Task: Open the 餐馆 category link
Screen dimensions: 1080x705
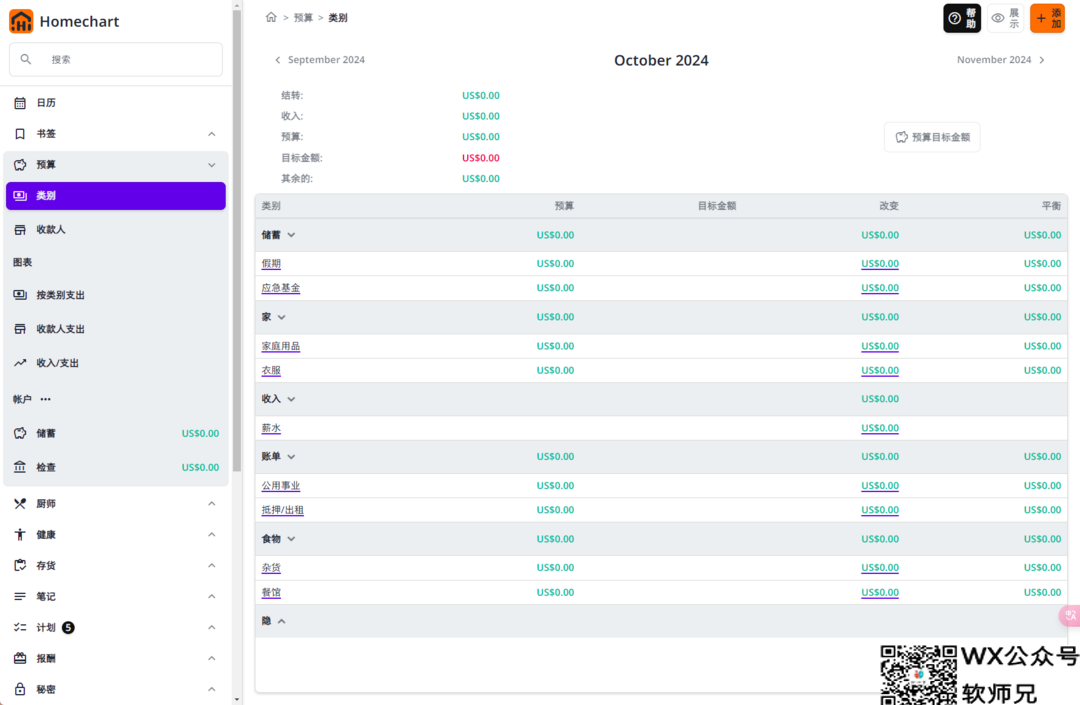Action: click(271, 593)
